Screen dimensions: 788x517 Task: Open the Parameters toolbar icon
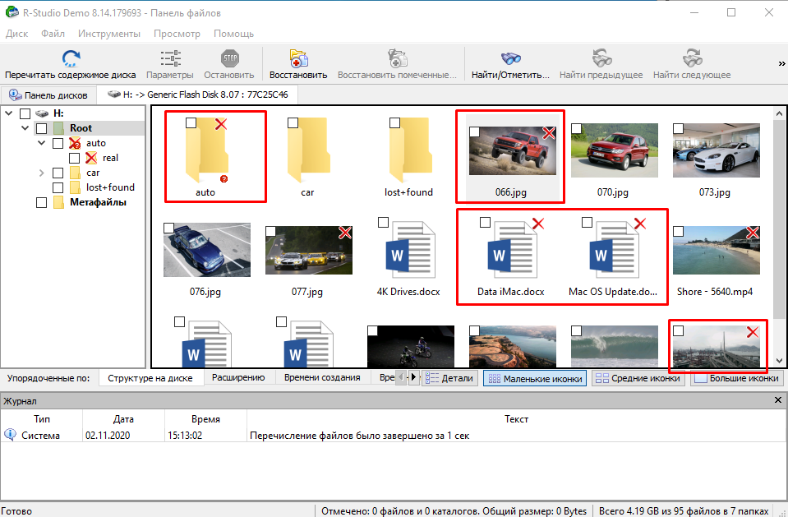[x=170, y=59]
